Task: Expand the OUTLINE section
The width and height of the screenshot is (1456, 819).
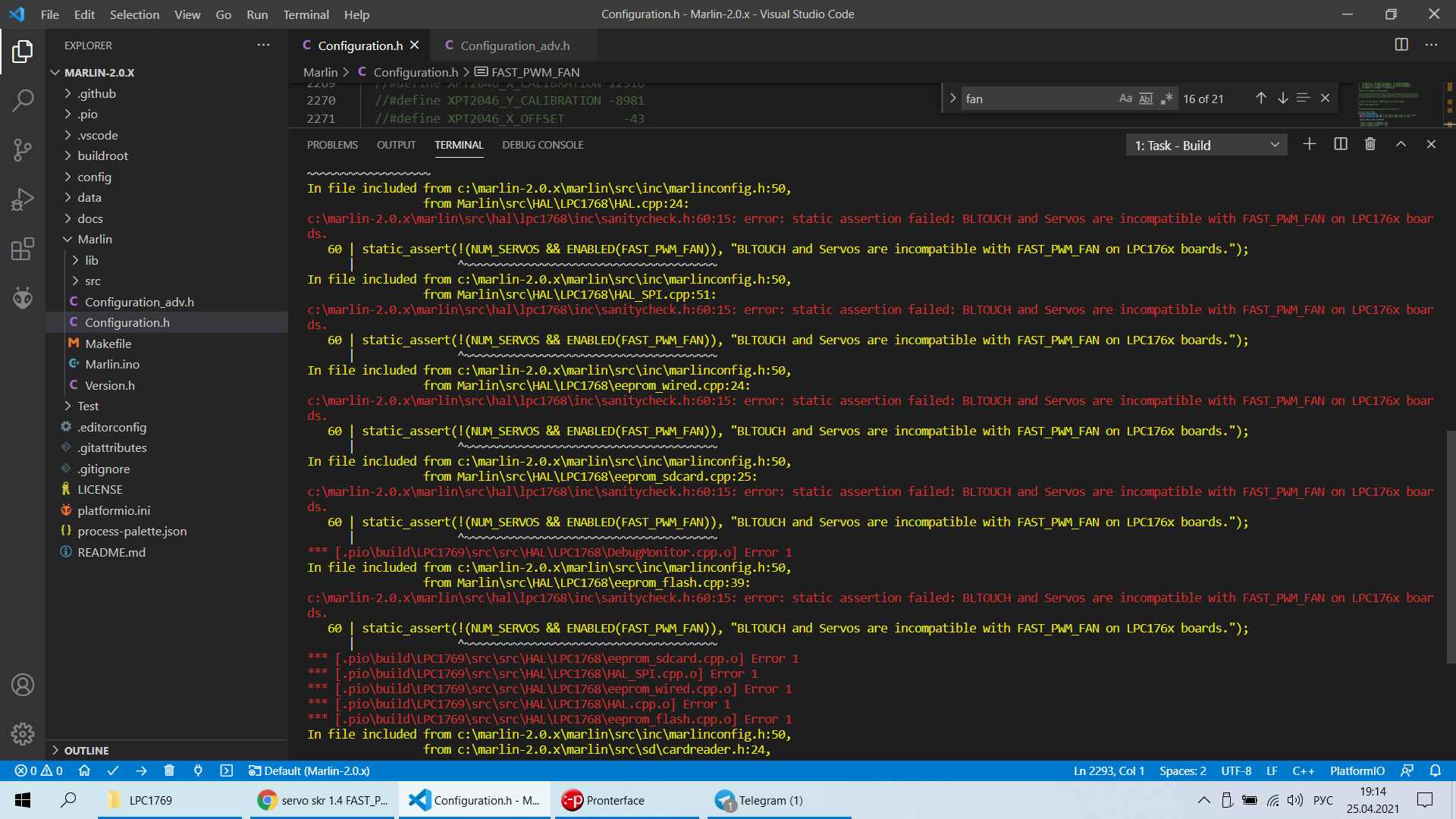Action: pos(167,750)
